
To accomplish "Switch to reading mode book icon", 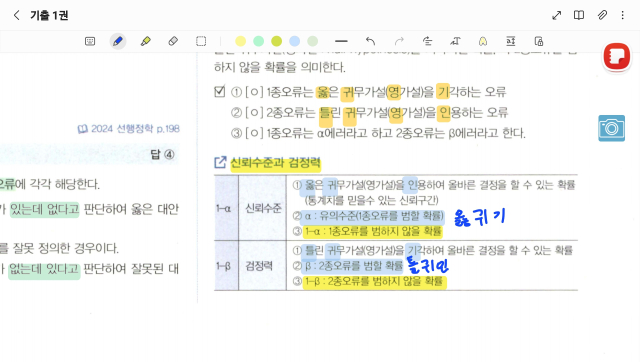I will click(x=579, y=16).
